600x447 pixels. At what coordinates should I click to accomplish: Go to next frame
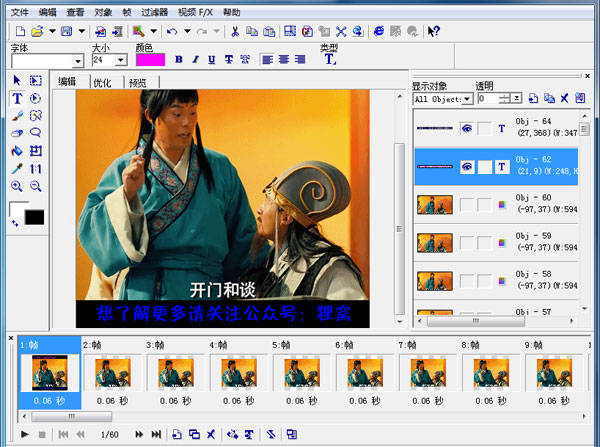(x=139, y=434)
